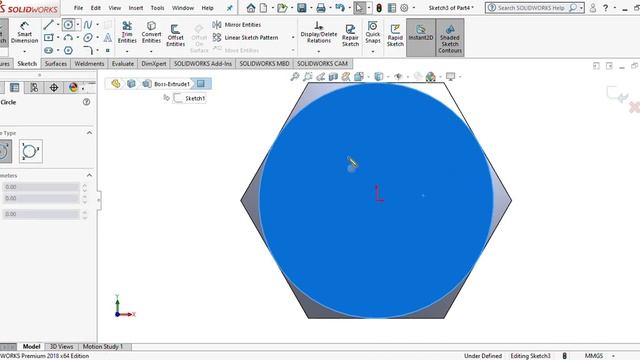Open the Options gear icon
Viewport: 640px width, 360px height.
pyautogui.click(x=404, y=8)
